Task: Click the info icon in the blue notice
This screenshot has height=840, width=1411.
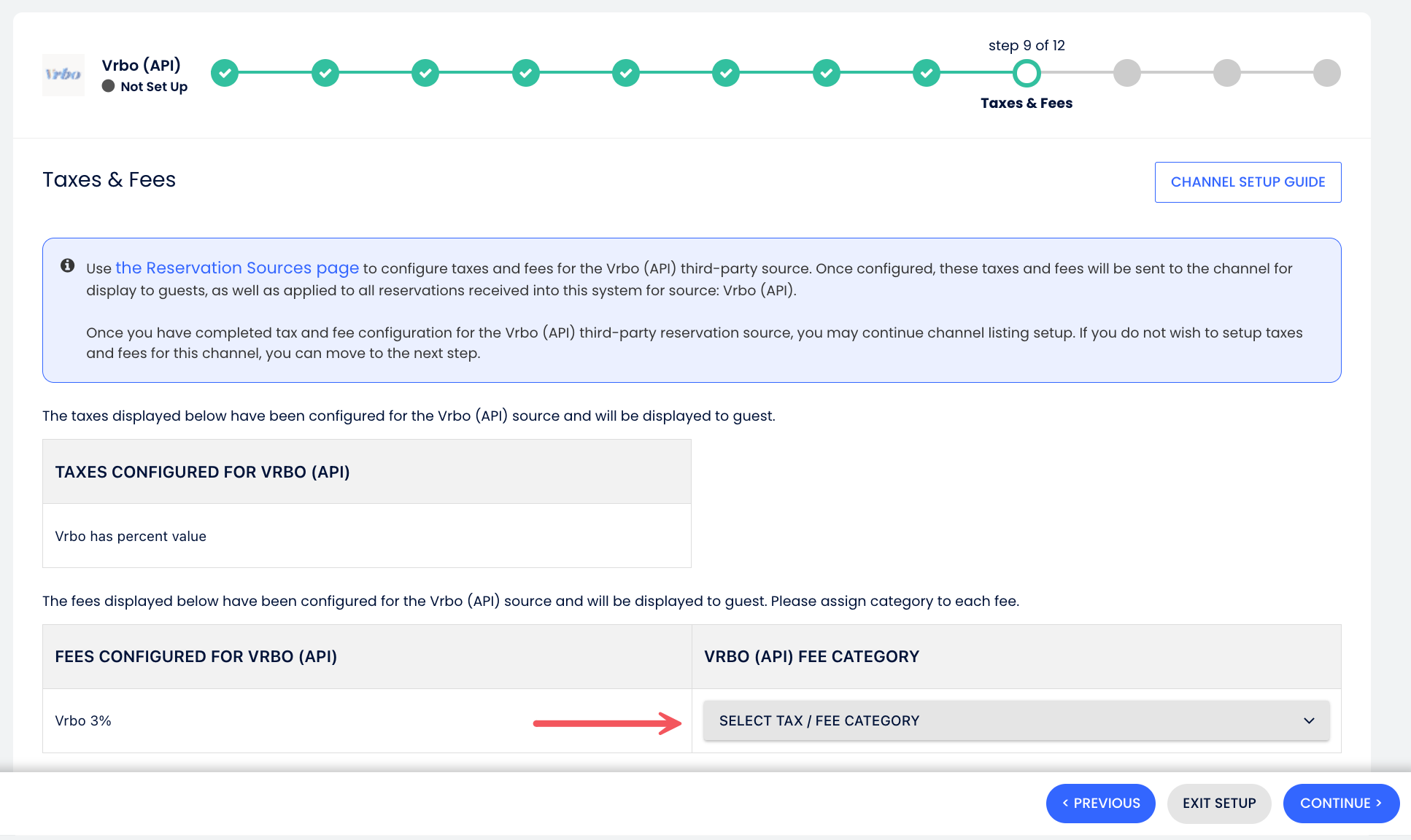Action: tap(68, 265)
